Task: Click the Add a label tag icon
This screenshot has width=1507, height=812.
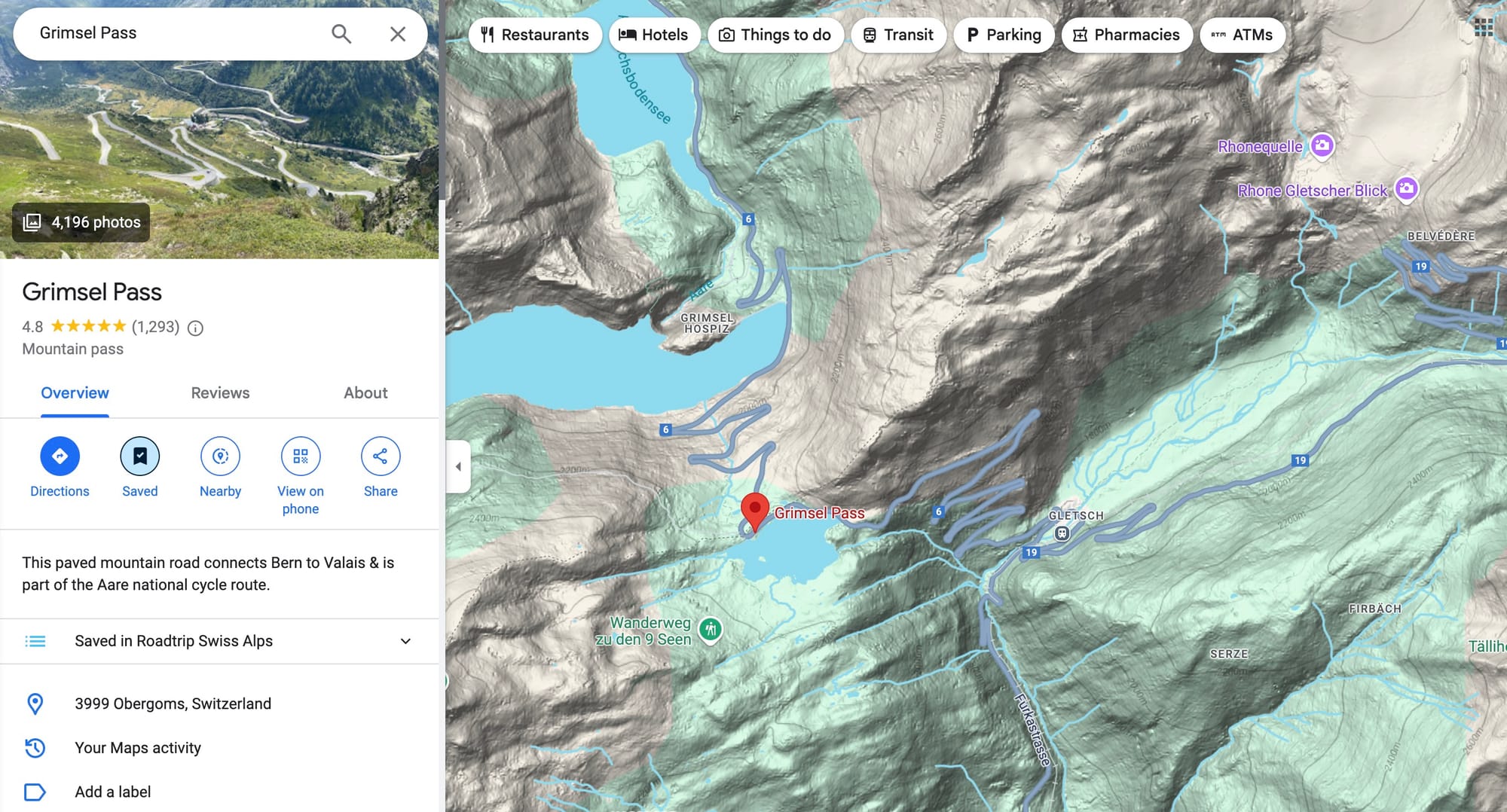Action: pyautogui.click(x=35, y=792)
